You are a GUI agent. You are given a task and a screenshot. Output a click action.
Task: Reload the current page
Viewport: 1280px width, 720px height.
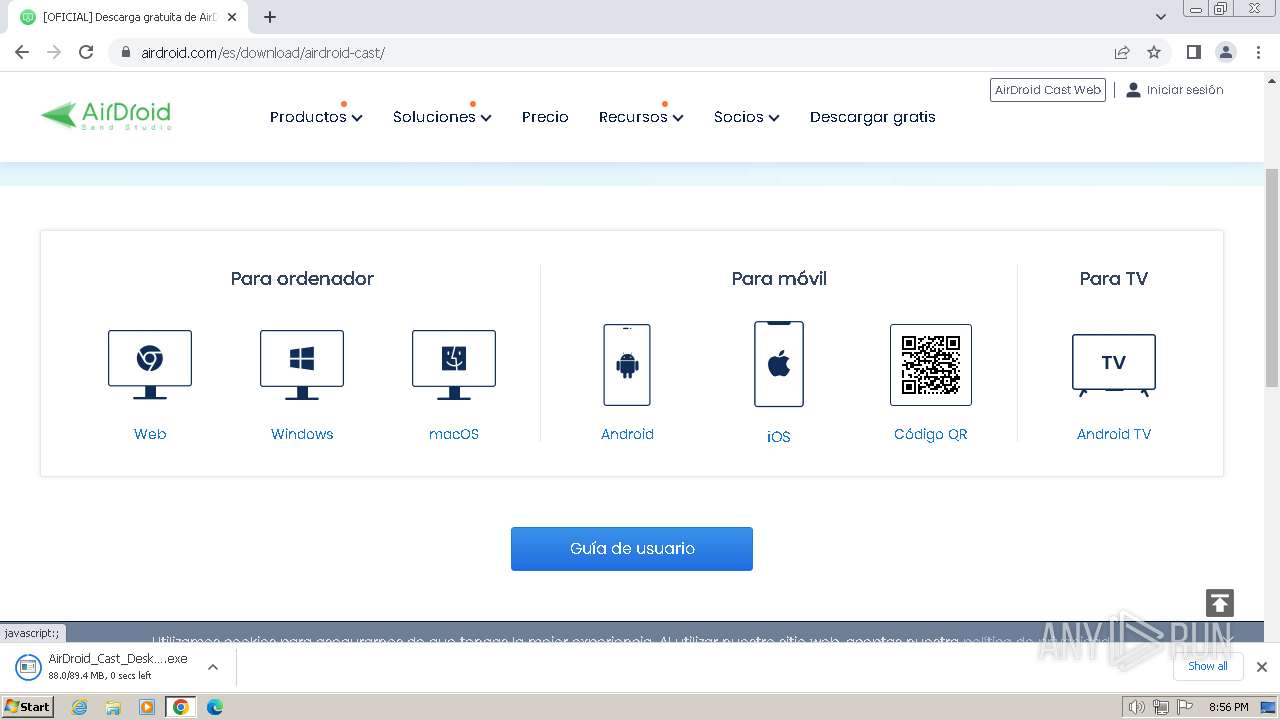tap(86, 52)
